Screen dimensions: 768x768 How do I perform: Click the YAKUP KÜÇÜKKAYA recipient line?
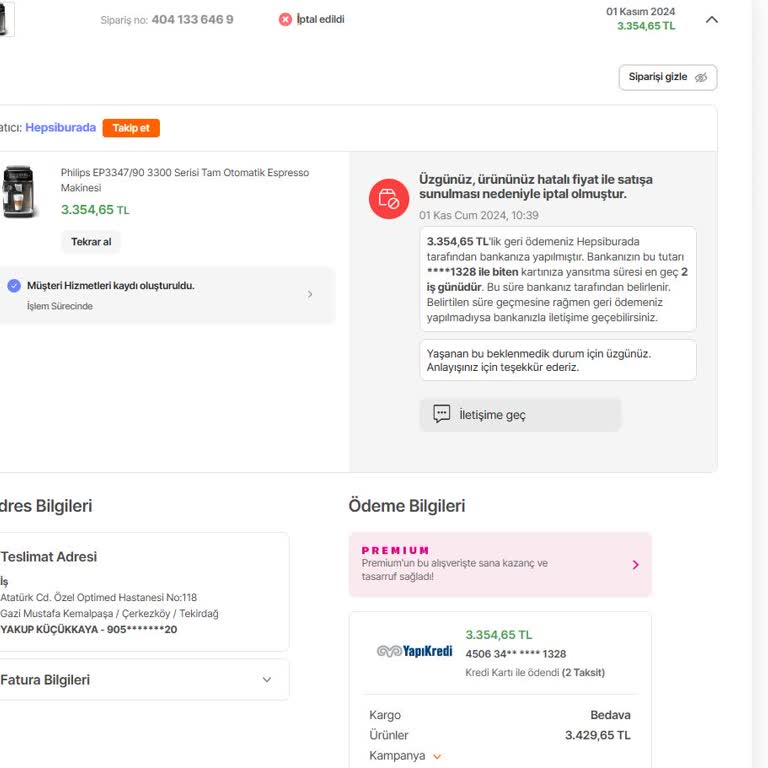click(89, 629)
